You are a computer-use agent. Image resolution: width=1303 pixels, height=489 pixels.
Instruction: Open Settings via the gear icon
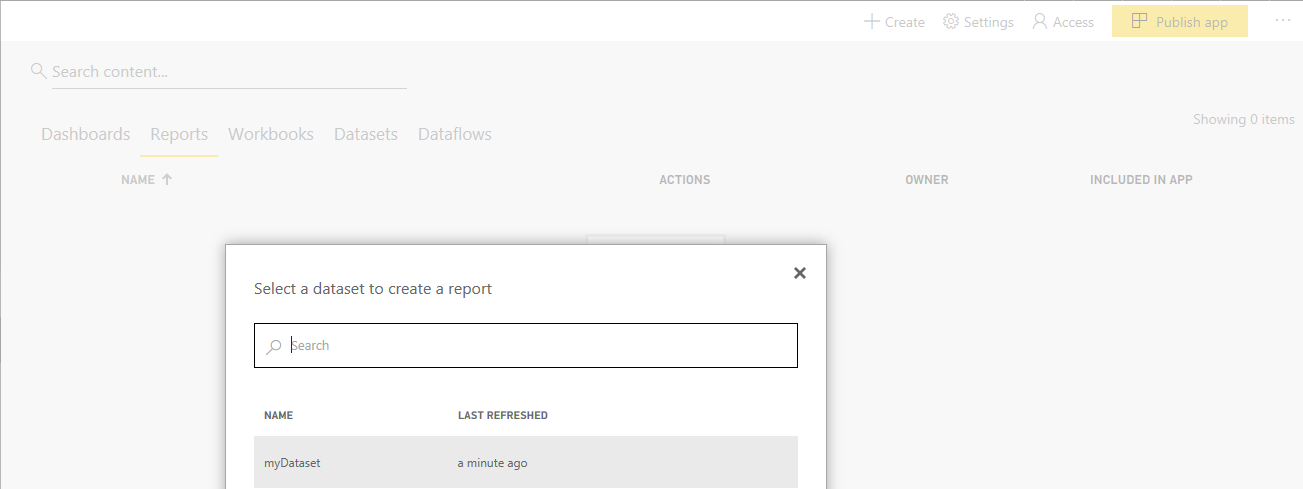951,22
